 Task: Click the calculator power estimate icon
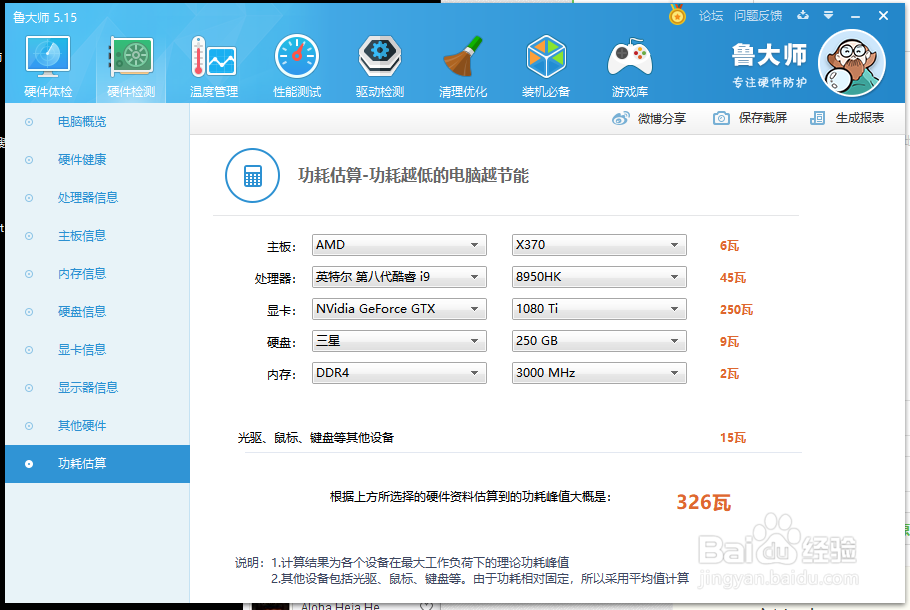[252, 175]
